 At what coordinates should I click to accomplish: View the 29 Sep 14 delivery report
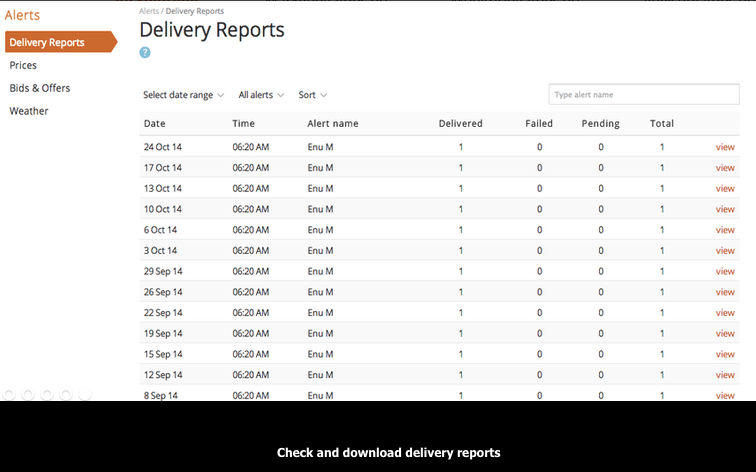(x=725, y=271)
